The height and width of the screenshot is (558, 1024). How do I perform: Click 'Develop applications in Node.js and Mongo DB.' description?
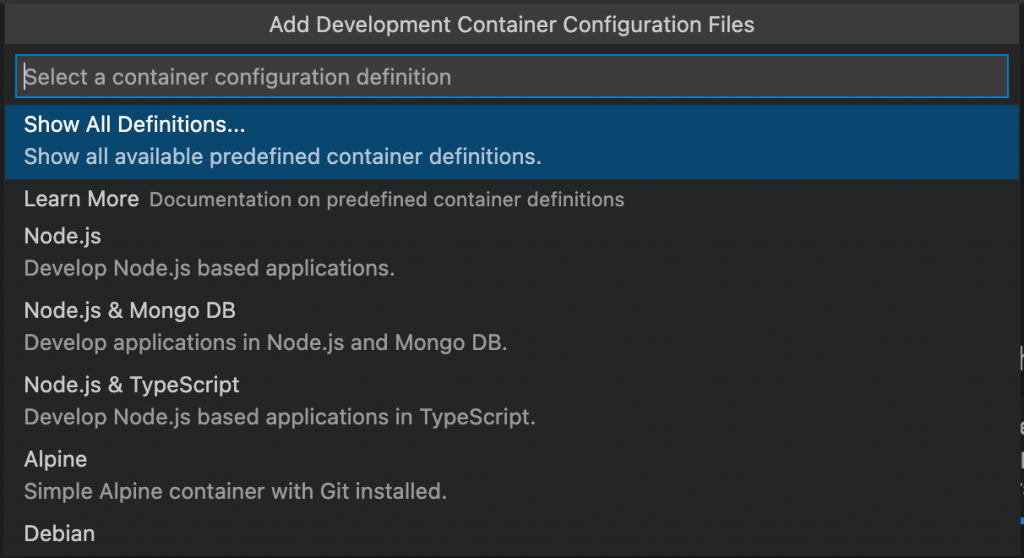click(266, 343)
